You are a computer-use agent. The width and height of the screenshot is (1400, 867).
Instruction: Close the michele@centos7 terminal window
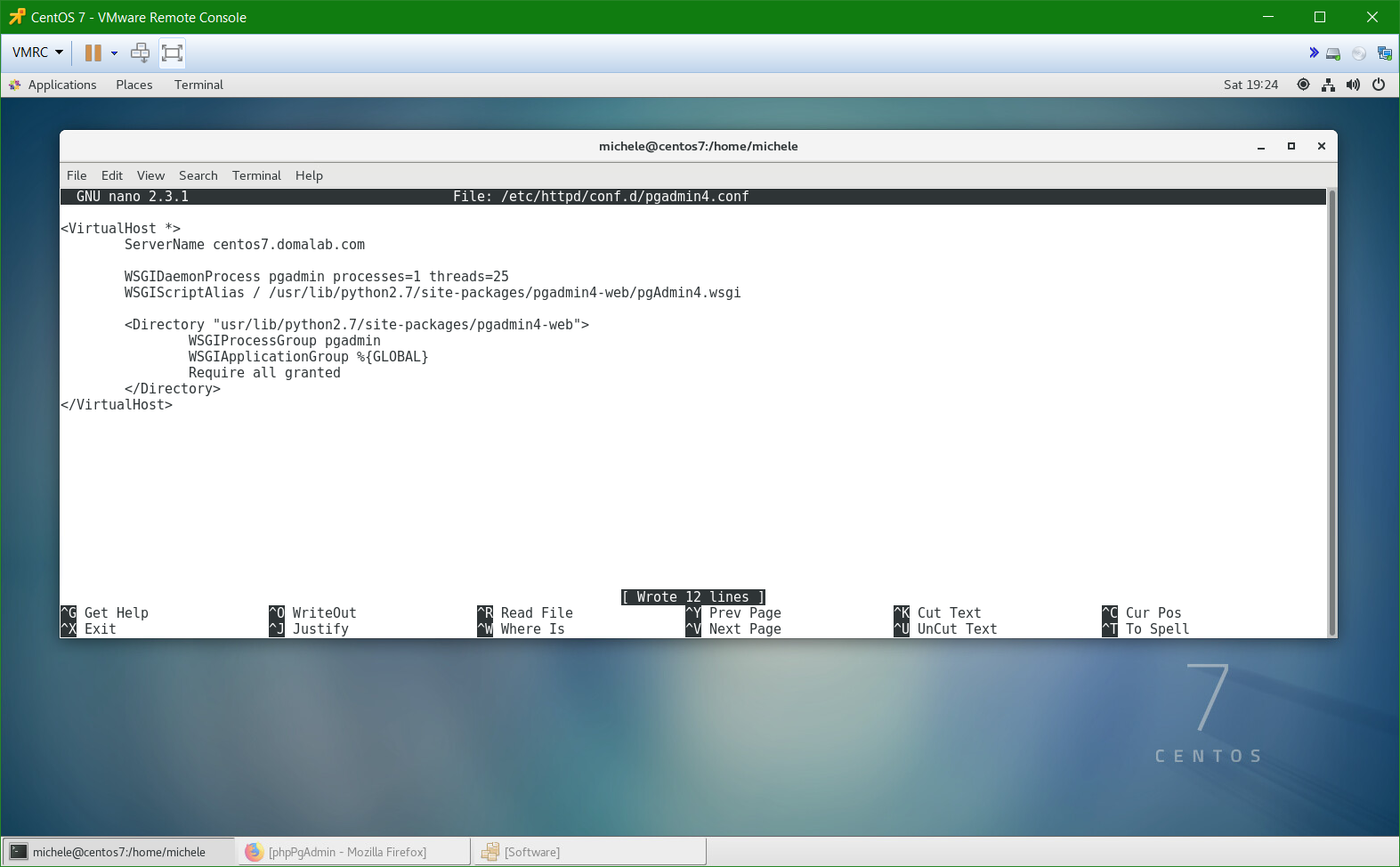[1322, 146]
